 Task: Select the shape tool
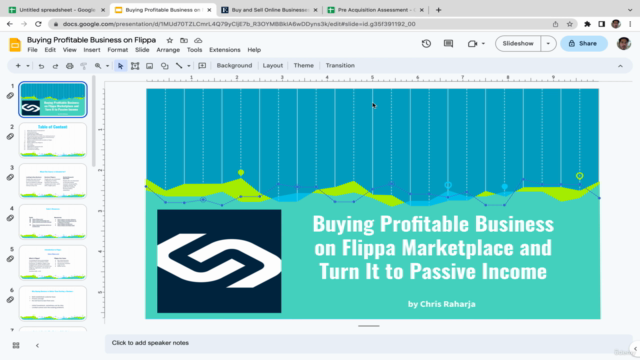164,66
